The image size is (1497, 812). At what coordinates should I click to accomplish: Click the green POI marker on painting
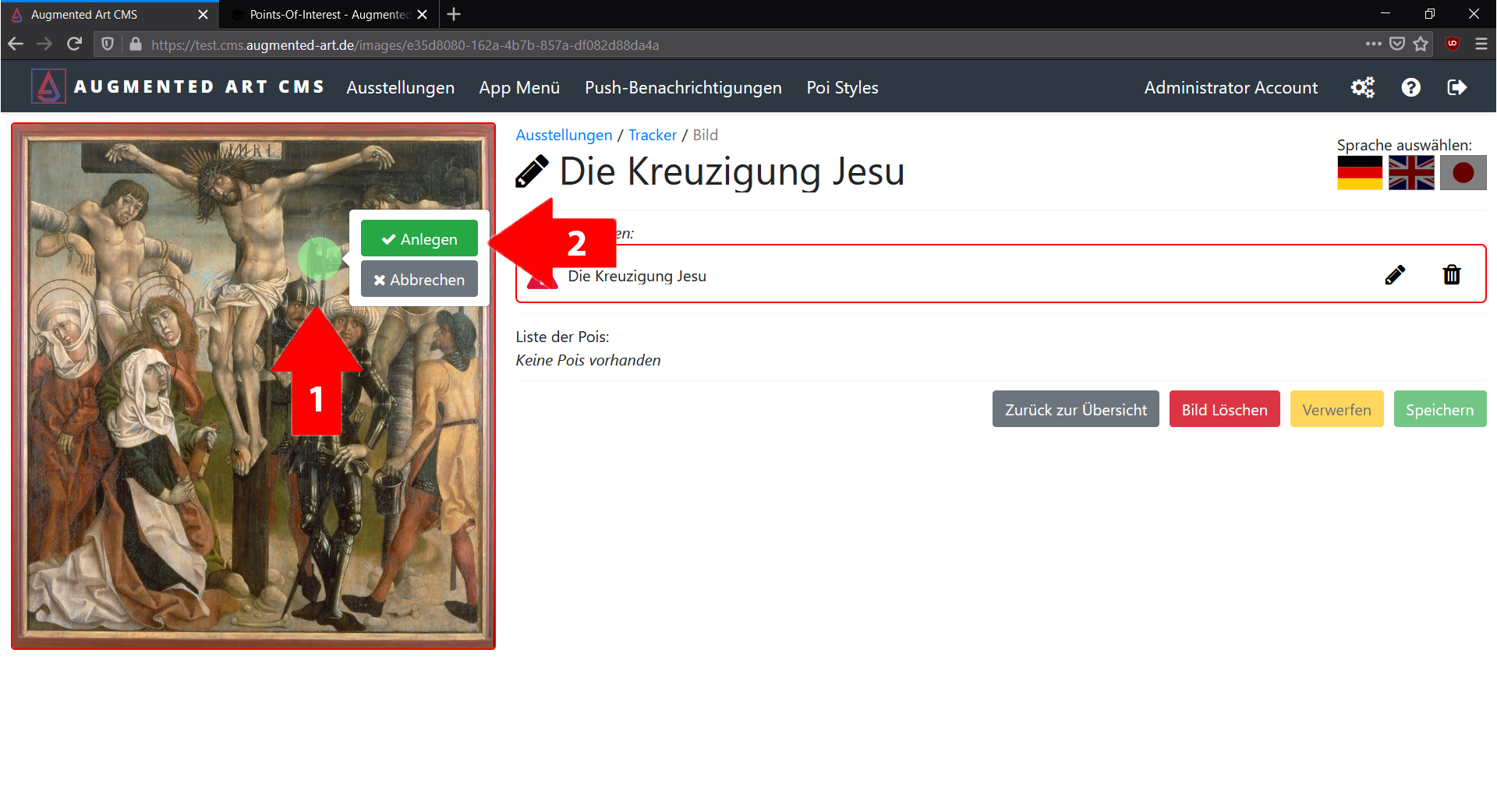point(320,258)
